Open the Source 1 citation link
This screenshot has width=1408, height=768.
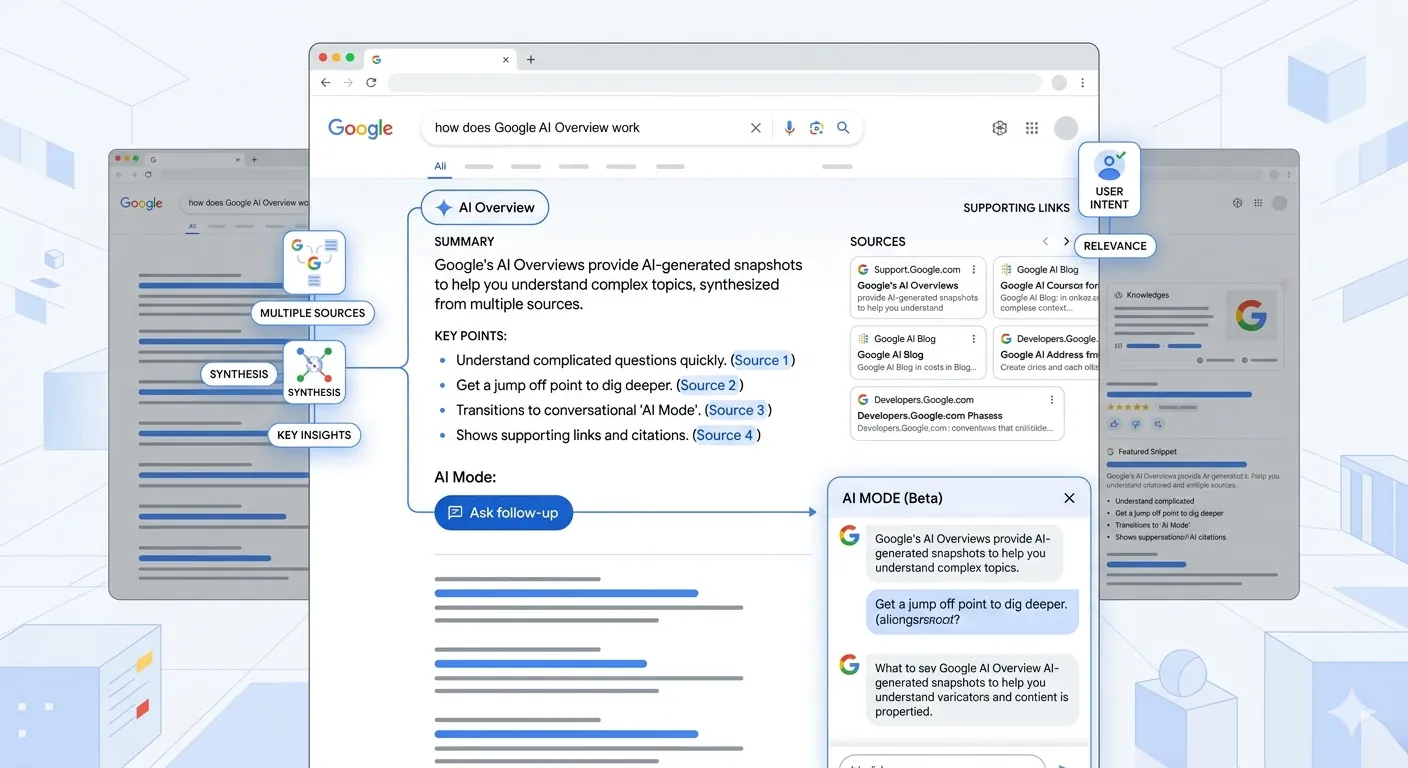(762, 360)
